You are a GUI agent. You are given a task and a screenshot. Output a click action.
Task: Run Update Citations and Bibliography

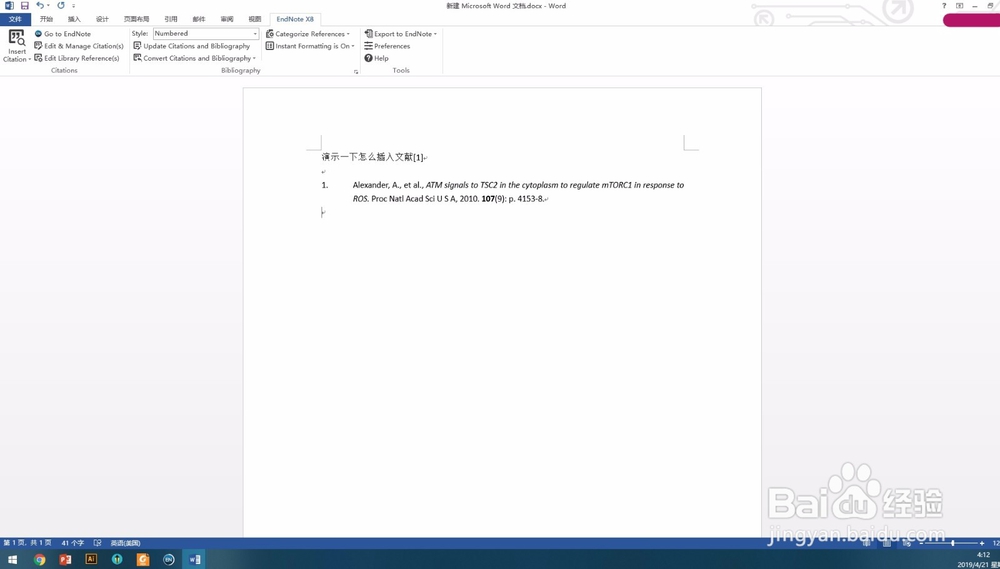click(191, 46)
